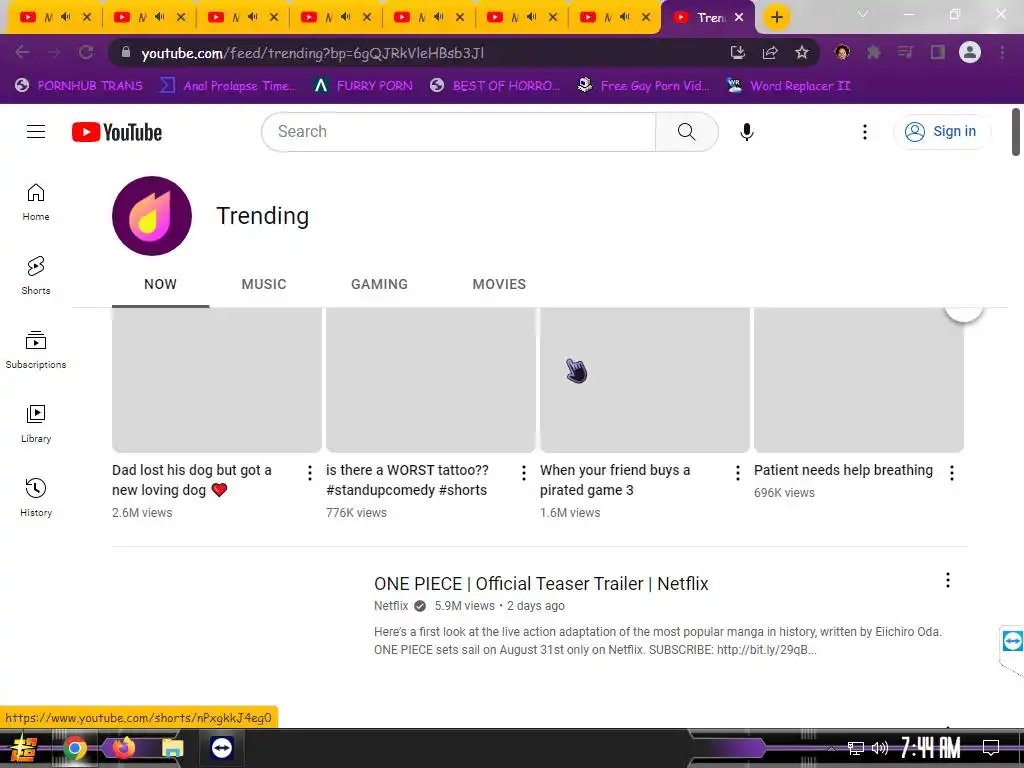
Task: View site information via lock icon
Action: (x=126, y=52)
